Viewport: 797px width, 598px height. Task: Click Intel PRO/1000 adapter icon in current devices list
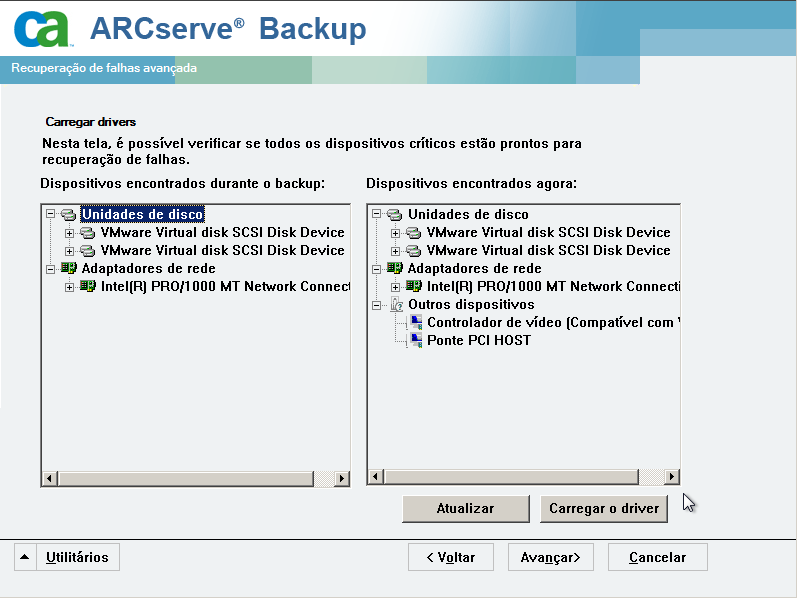(414, 286)
